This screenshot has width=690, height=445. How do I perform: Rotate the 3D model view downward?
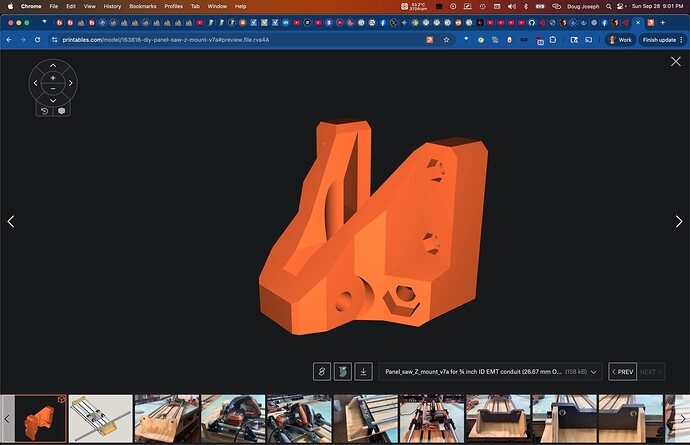tap(53, 100)
